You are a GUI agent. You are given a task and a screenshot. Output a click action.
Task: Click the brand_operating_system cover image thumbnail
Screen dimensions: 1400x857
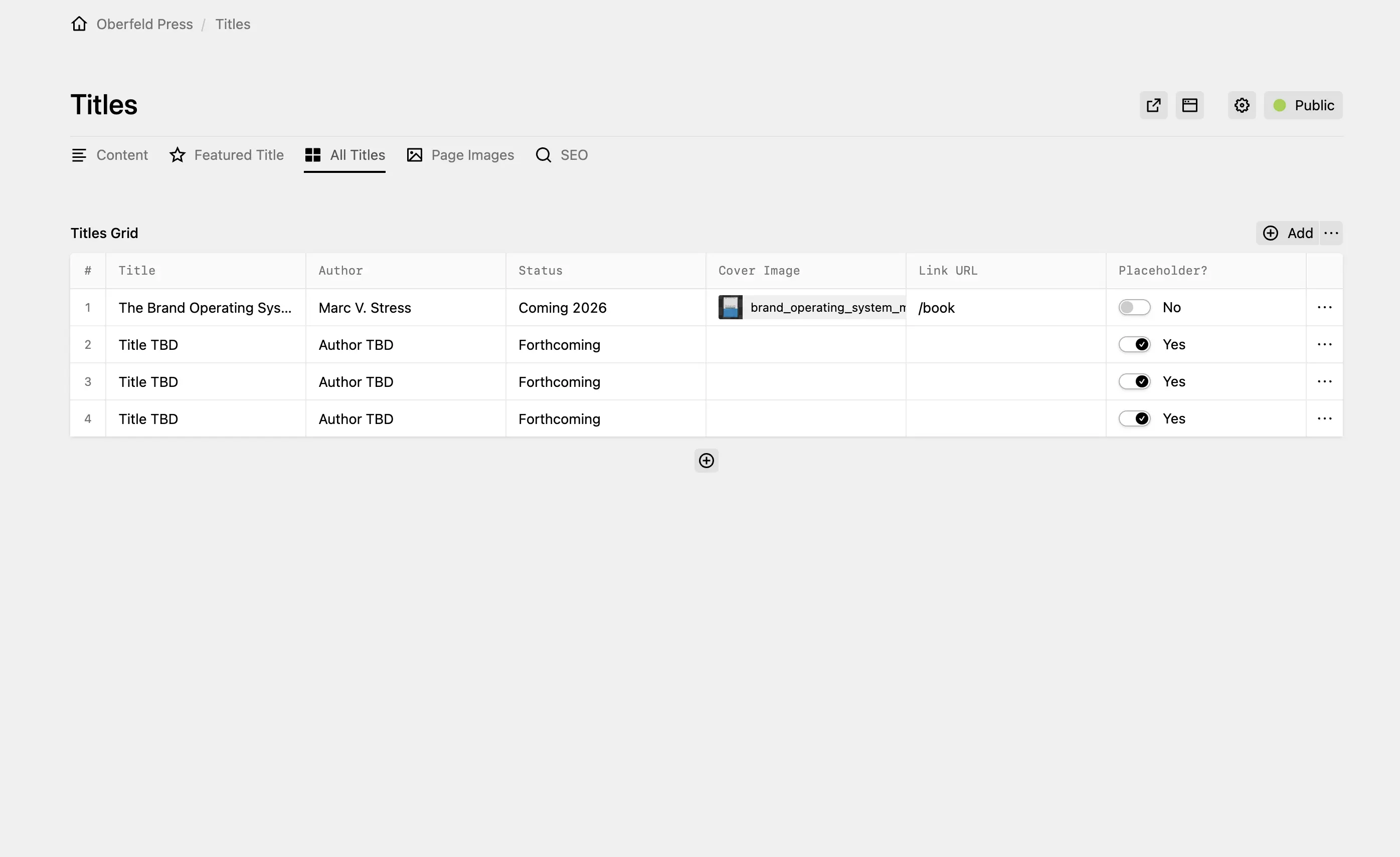730,307
